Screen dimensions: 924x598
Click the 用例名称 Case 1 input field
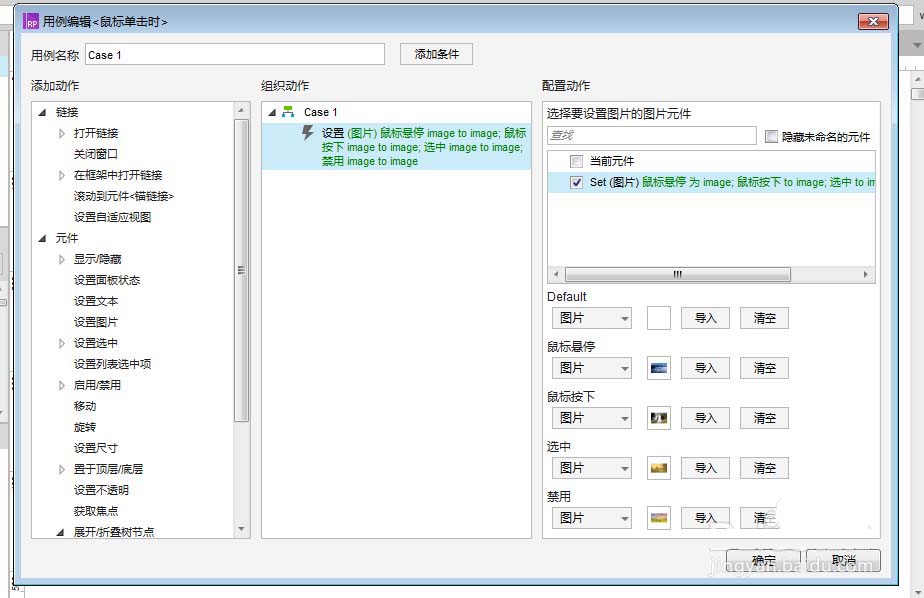click(x=235, y=55)
